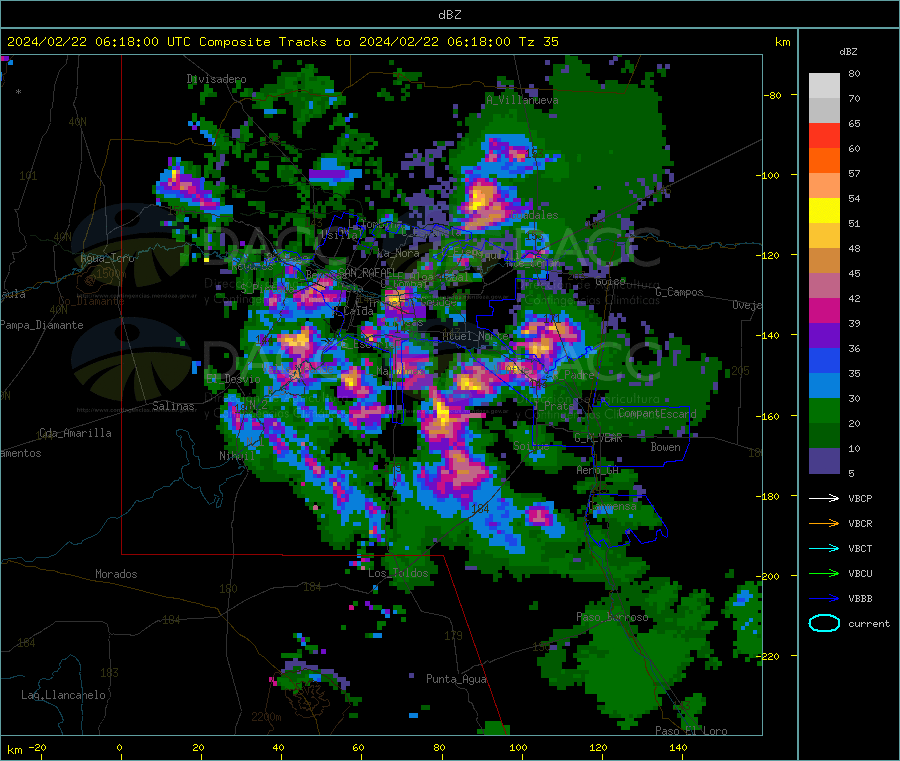Click the 'VBCP' legend label
This screenshot has width=900, height=761.
(860, 498)
